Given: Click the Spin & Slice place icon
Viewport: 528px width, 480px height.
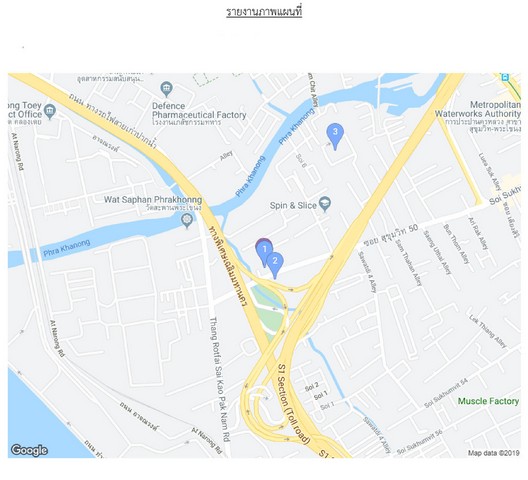Looking at the screenshot, I should coord(325,205).
